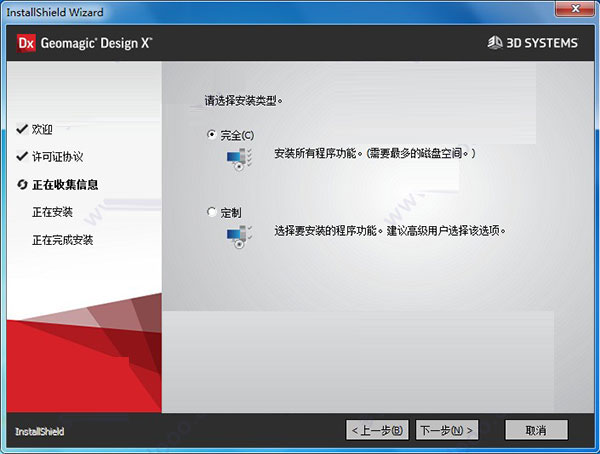Click the checkmark beside 许可证协议
Screen dimensions: 600x454
click(22, 156)
